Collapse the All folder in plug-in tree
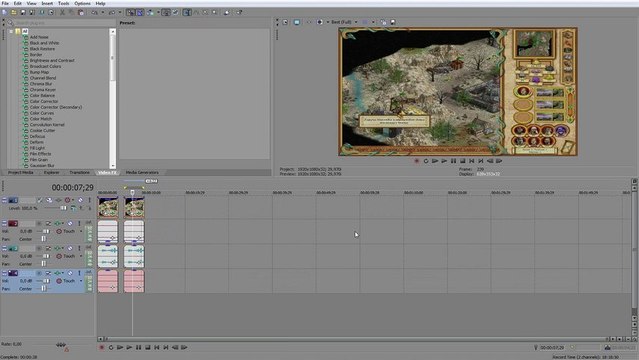This screenshot has height=360, width=639. [11, 31]
